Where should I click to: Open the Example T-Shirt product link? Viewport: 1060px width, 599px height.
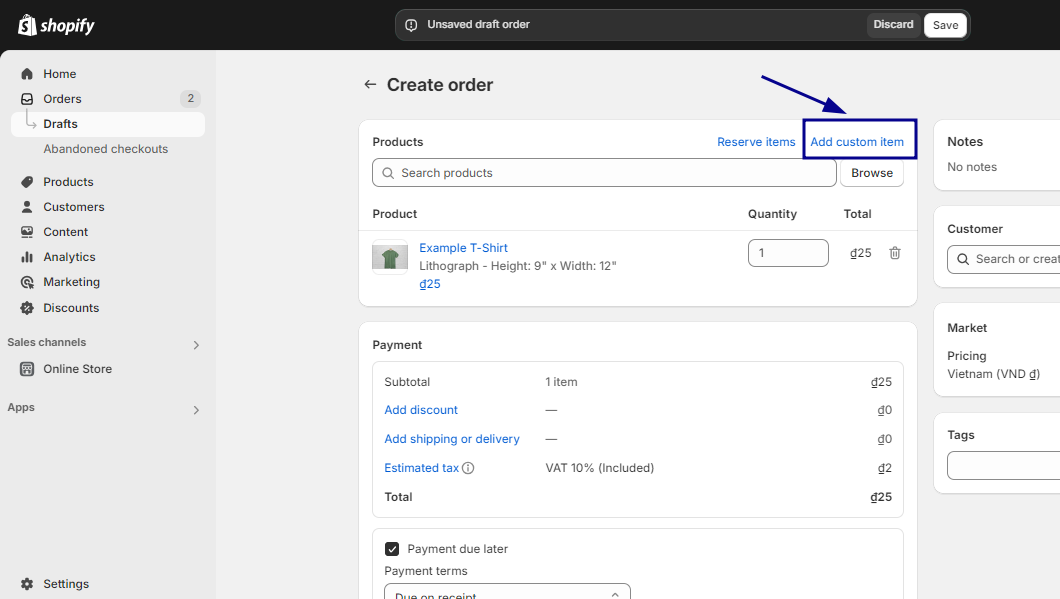point(463,248)
